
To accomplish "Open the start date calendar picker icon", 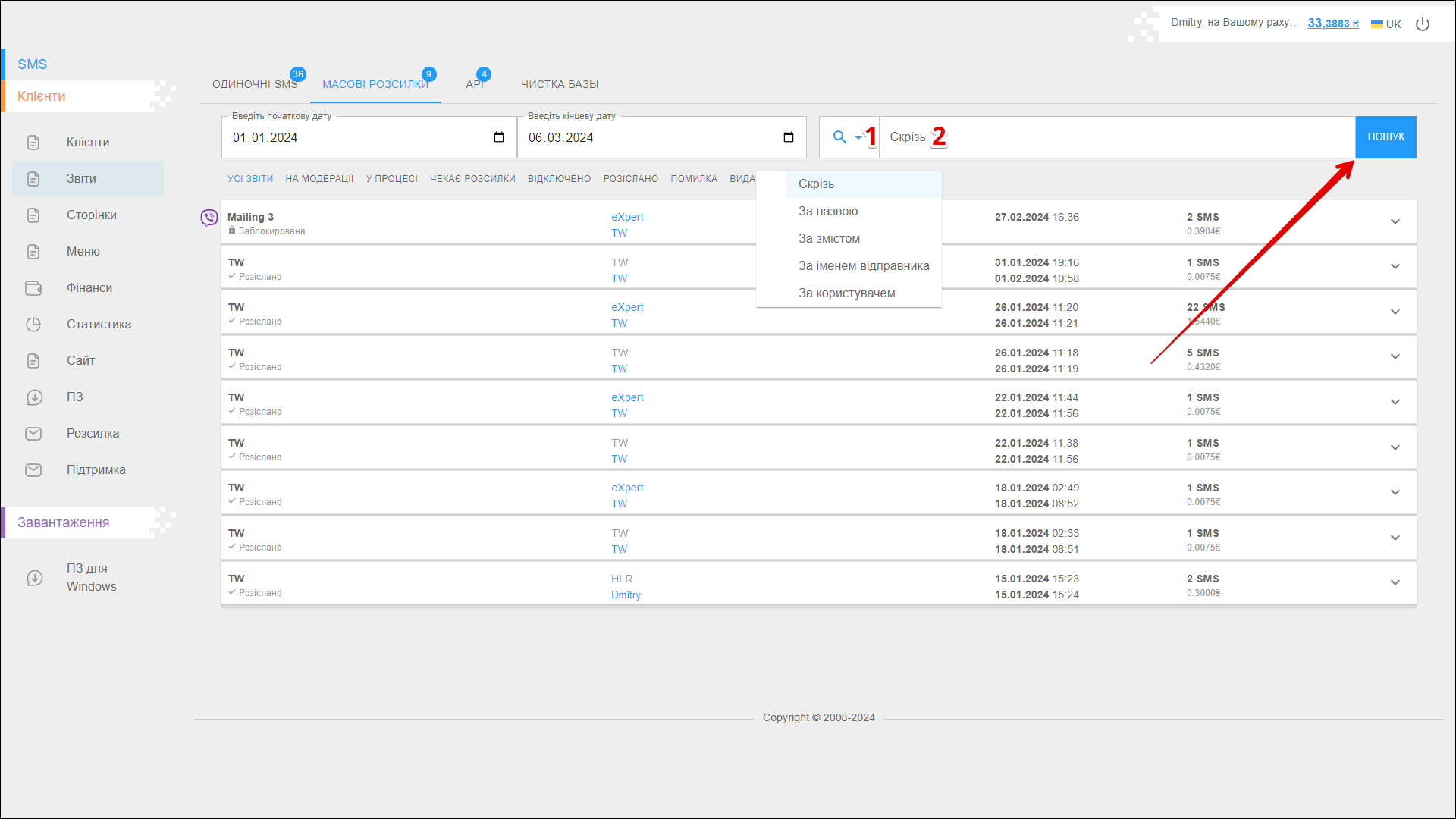I will [x=499, y=137].
